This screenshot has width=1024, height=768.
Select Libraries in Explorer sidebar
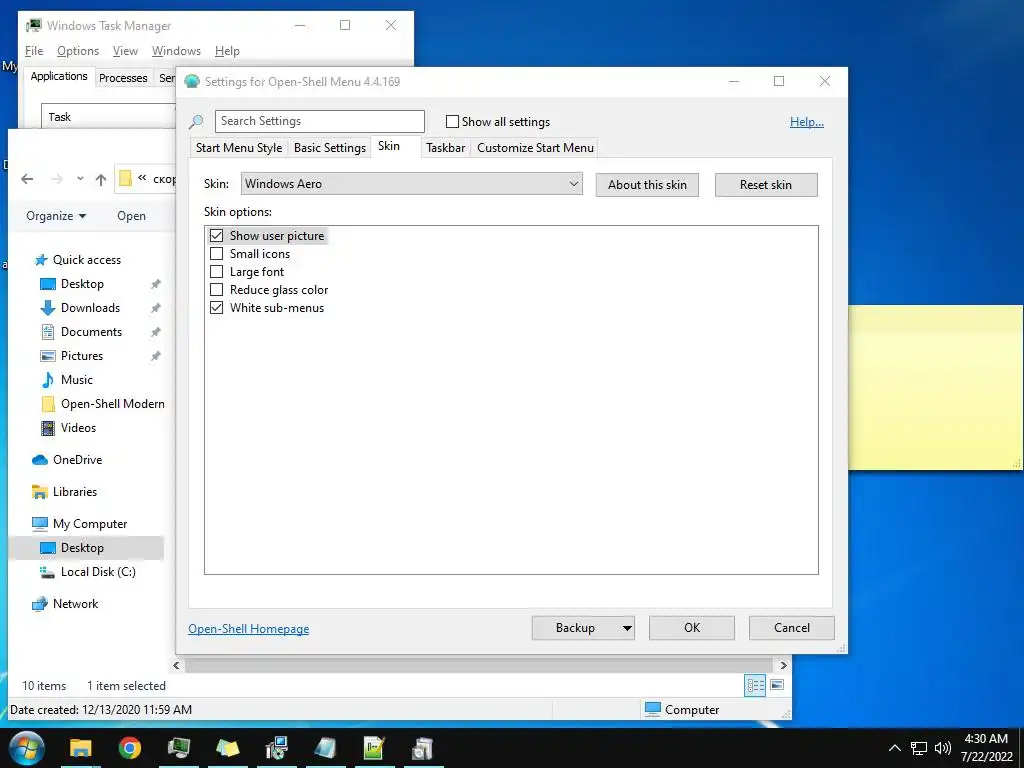click(x=74, y=492)
